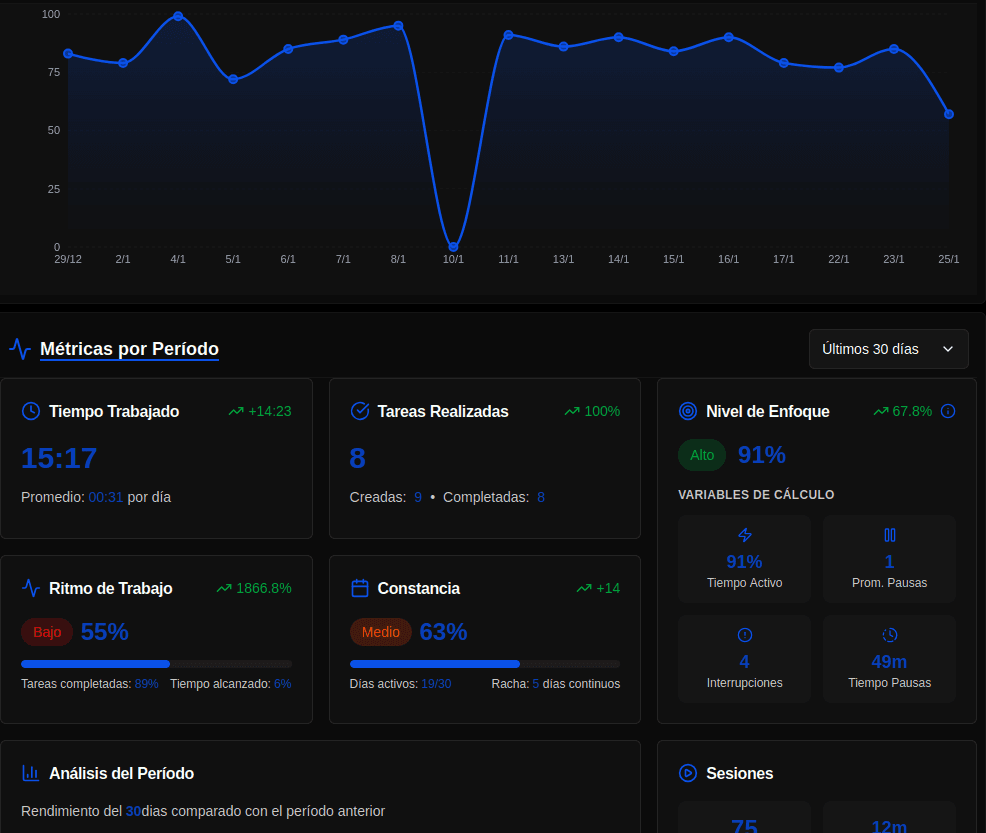Click the 10/1 data point on the chart
Image resolution: width=986 pixels, height=833 pixels.
(453, 246)
